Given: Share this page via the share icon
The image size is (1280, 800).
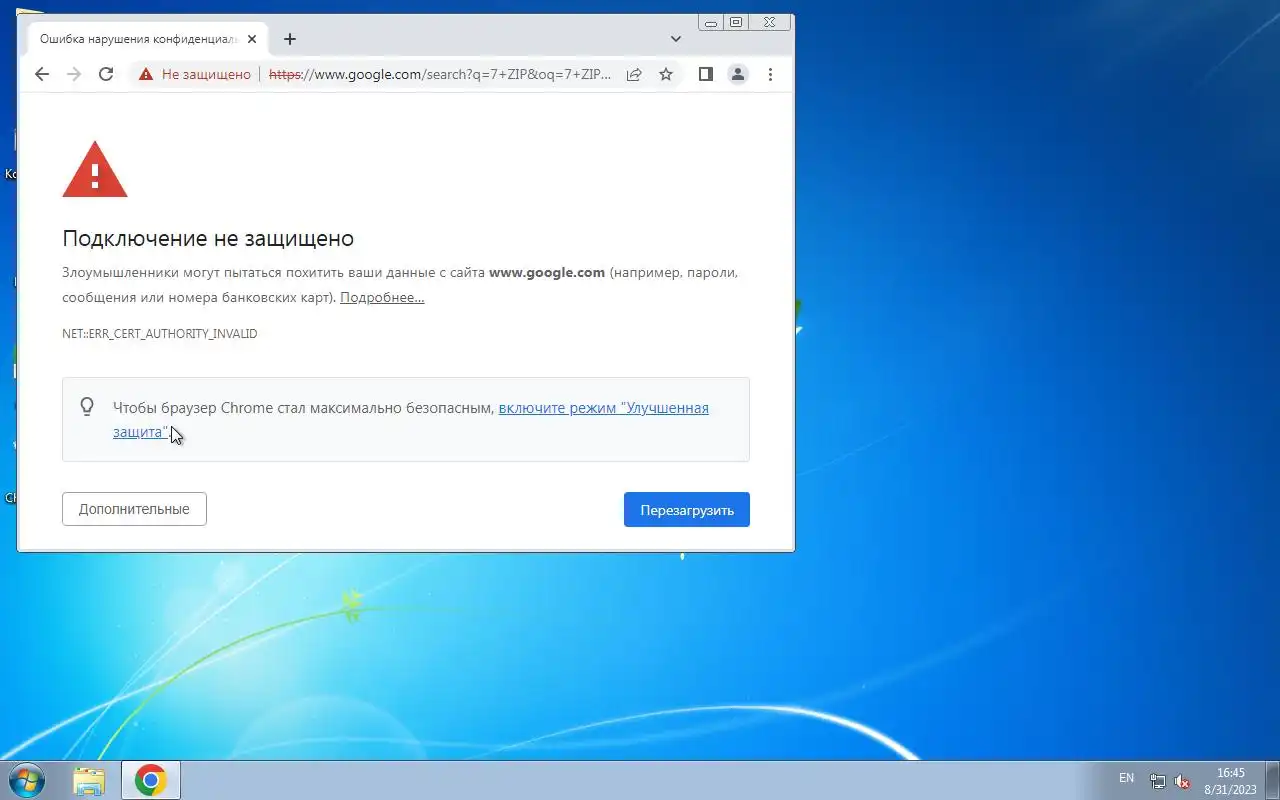Looking at the screenshot, I should pos(634,74).
